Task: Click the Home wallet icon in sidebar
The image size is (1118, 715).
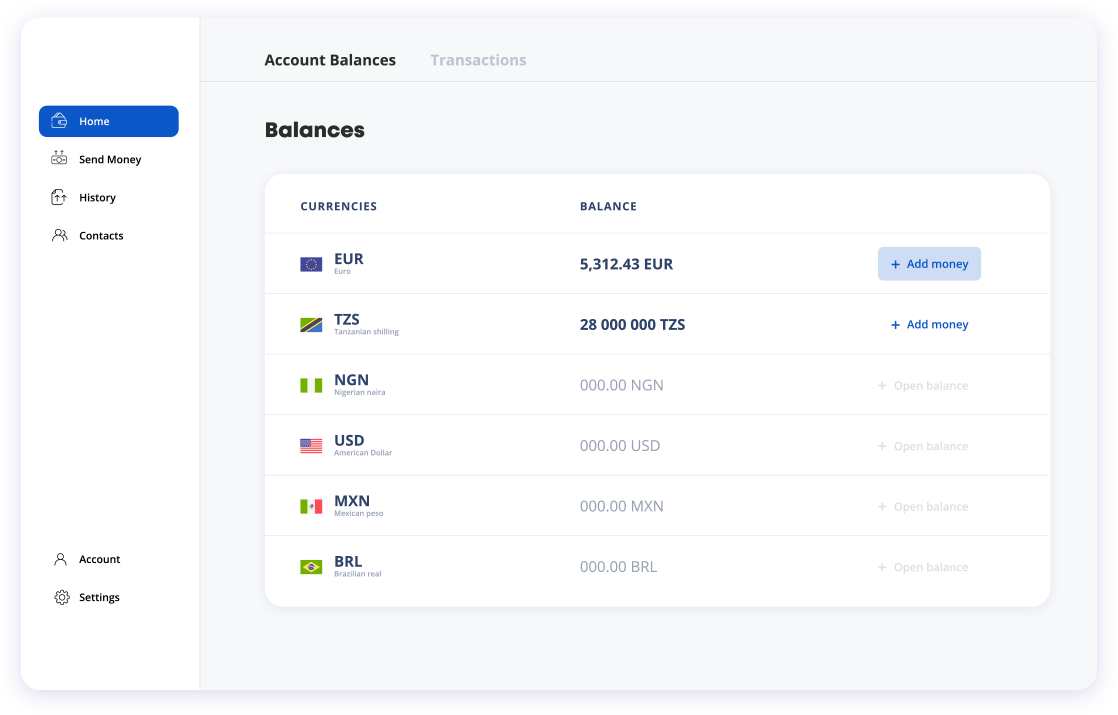Action: (60, 121)
